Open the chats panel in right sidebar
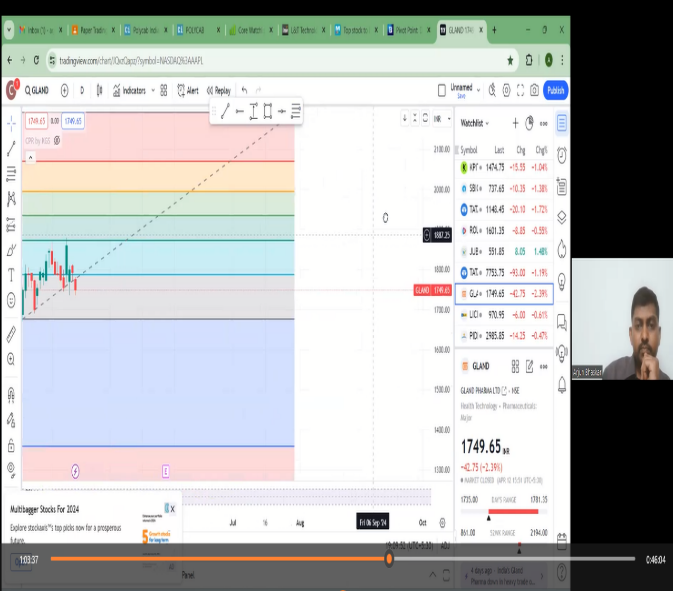The image size is (673, 591). coord(562,322)
